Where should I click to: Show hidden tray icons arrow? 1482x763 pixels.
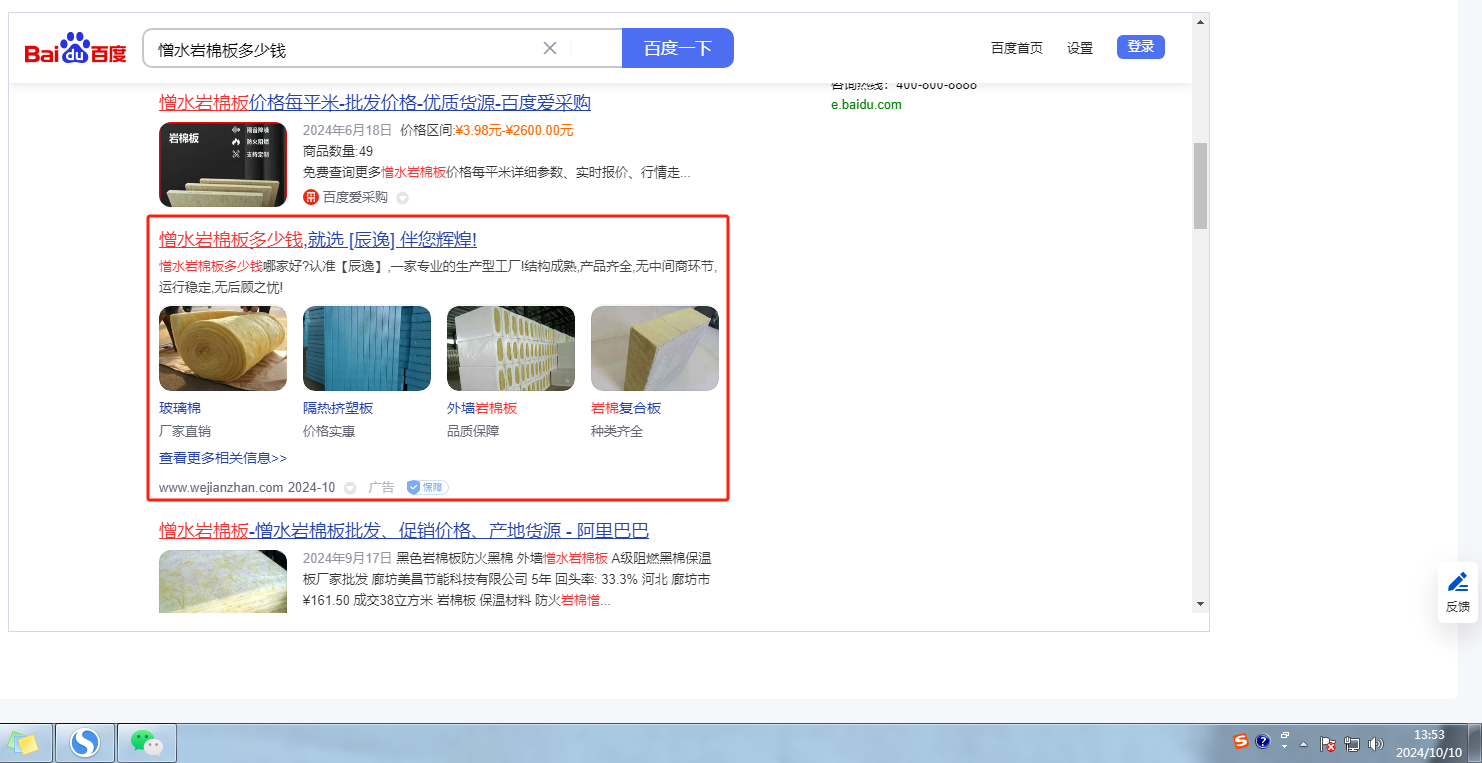1305,744
